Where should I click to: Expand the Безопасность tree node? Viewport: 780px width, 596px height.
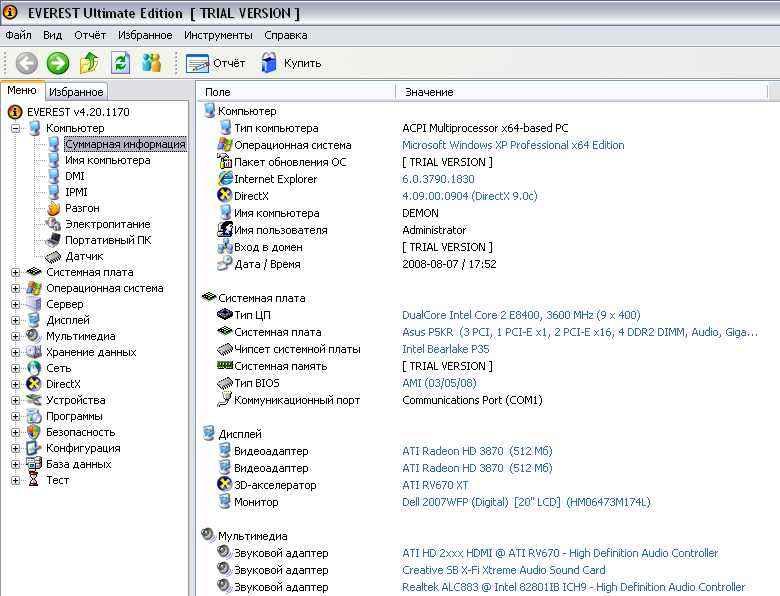(16, 432)
